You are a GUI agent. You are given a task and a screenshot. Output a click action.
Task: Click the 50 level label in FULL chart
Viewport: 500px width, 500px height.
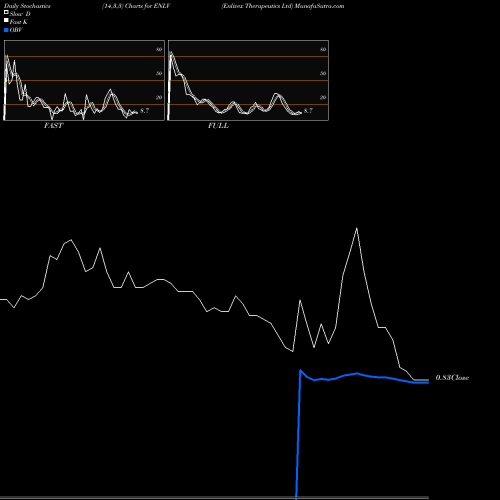click(x=323, y=73)
